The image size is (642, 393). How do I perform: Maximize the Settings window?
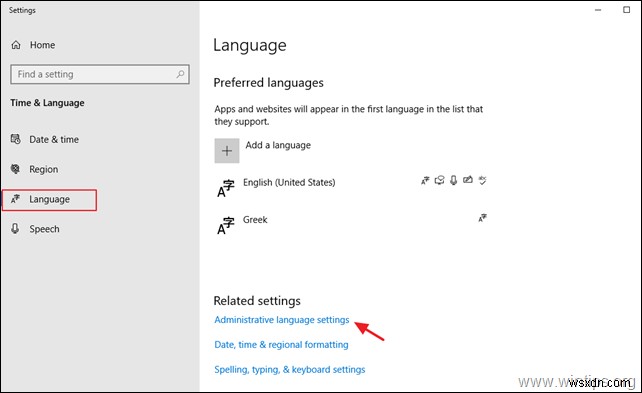626,9
